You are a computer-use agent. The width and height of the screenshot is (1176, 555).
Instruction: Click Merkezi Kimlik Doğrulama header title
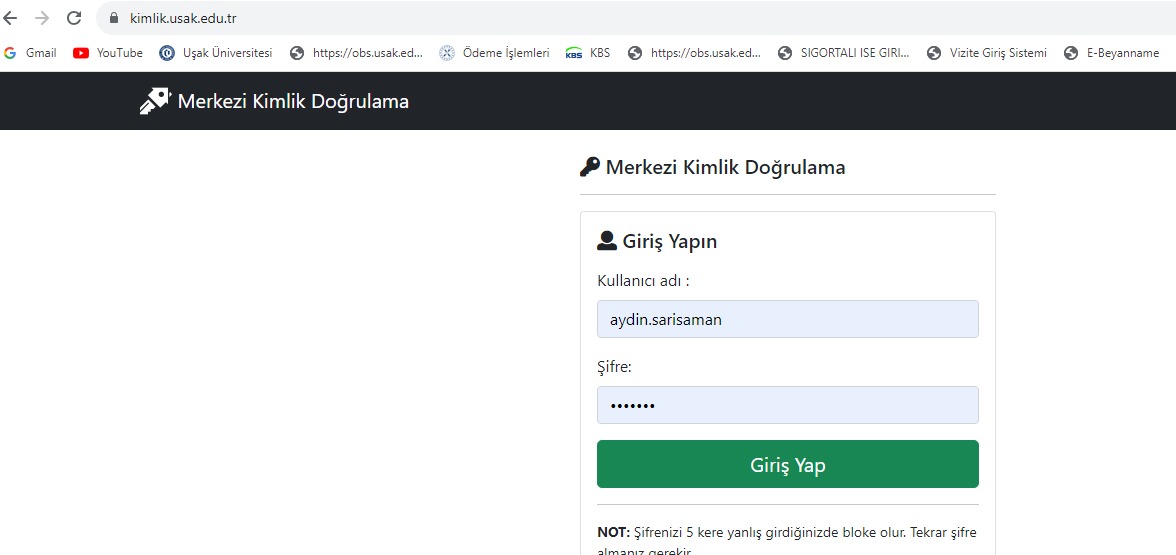pos(293,101)
